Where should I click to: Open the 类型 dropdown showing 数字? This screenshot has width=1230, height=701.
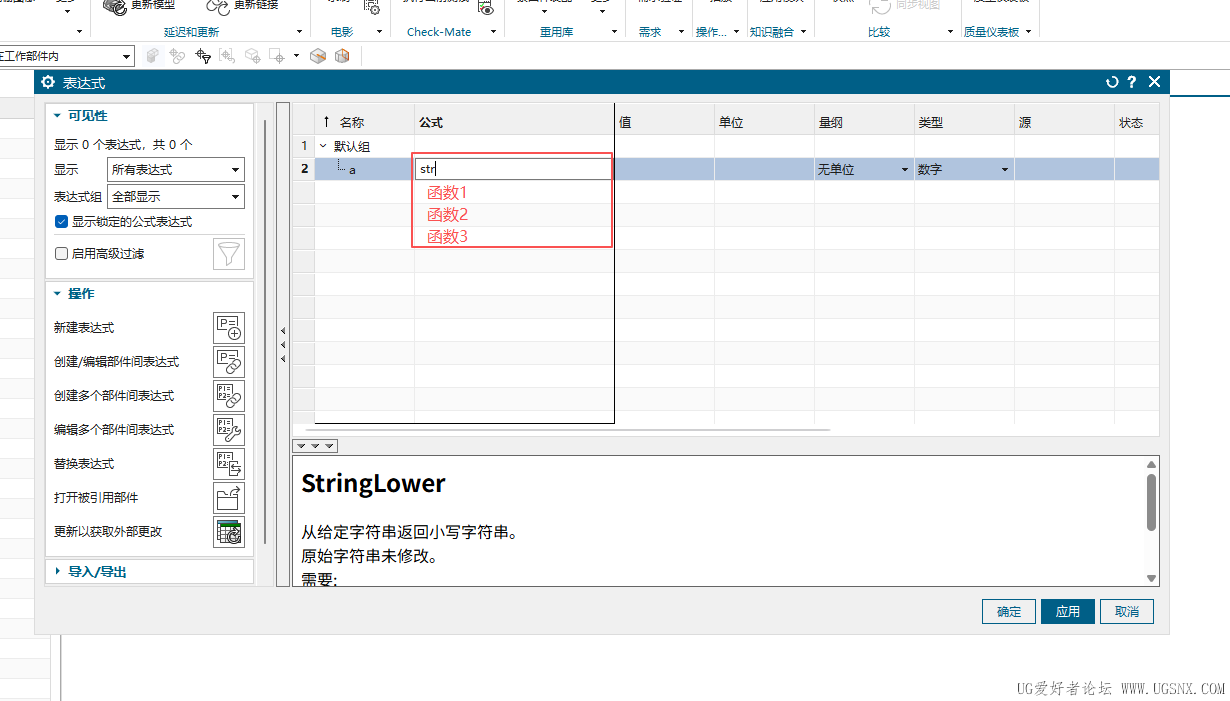coord(963,170)
